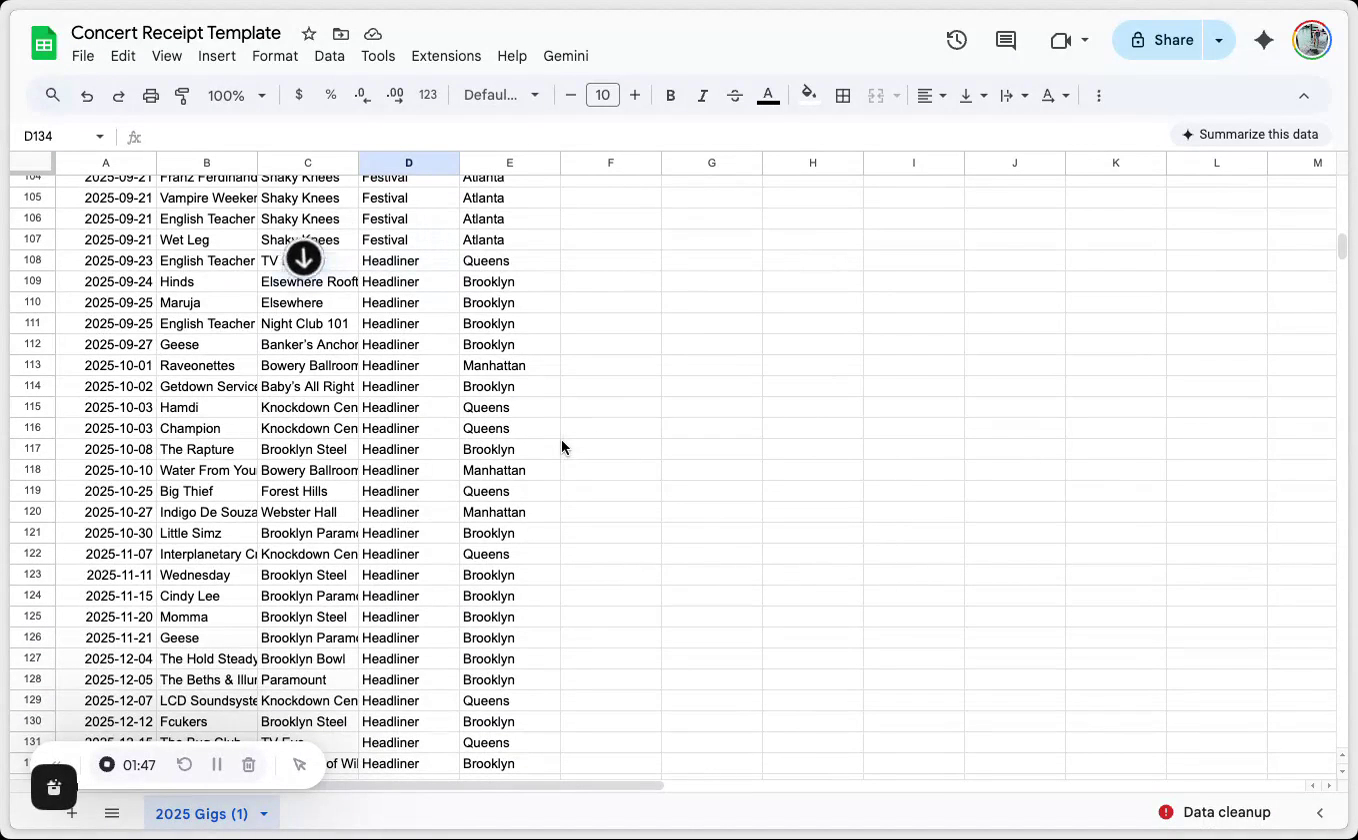Open the Insert menu

[217, 56]
